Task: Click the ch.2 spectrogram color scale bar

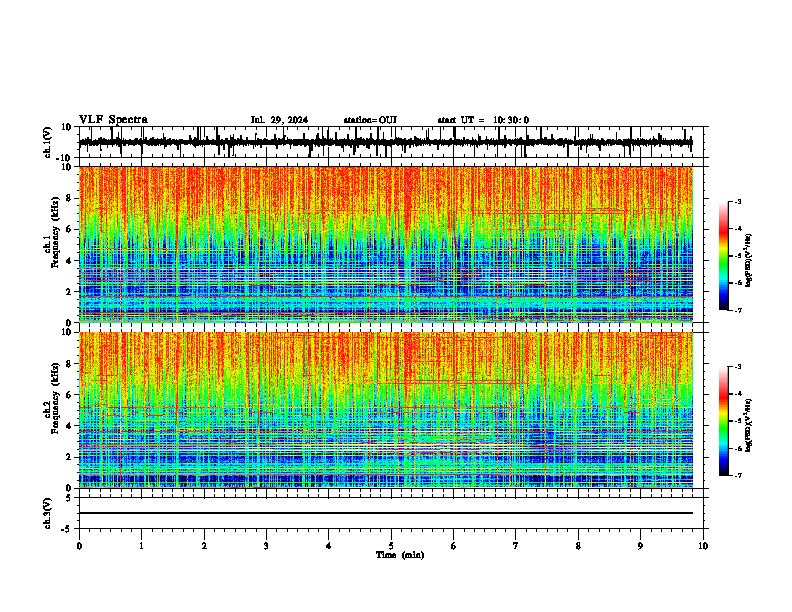Action: pyautogui.click(x=724, y=421)
